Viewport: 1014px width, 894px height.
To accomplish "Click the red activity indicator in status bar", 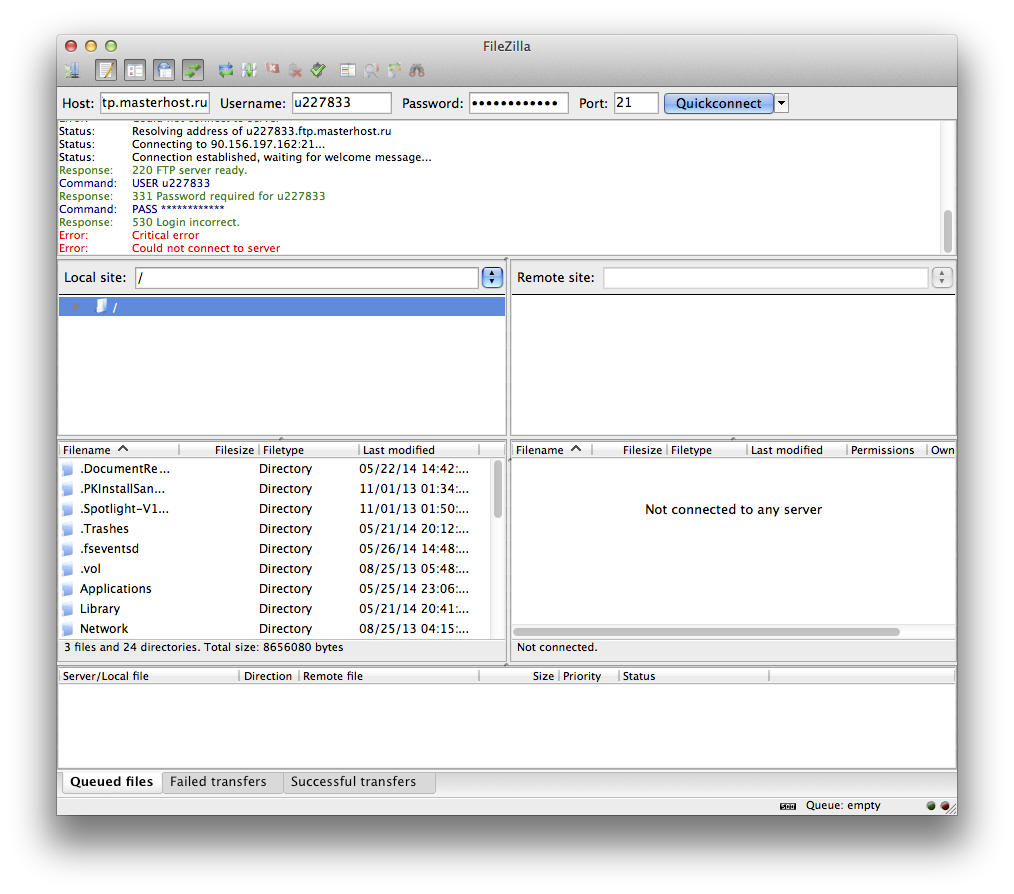I will tap(945, 805).
